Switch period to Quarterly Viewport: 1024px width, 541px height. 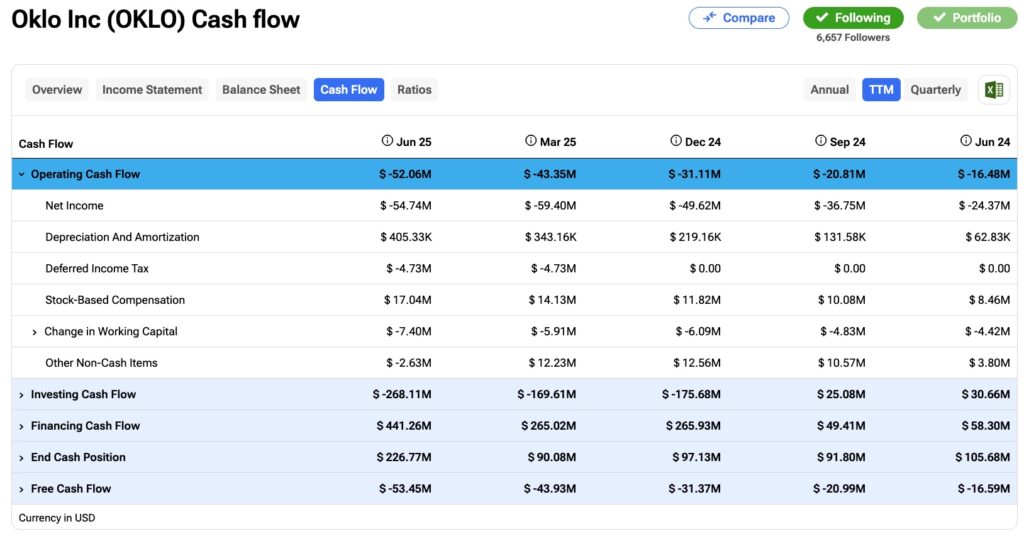[x=935, y=90]
